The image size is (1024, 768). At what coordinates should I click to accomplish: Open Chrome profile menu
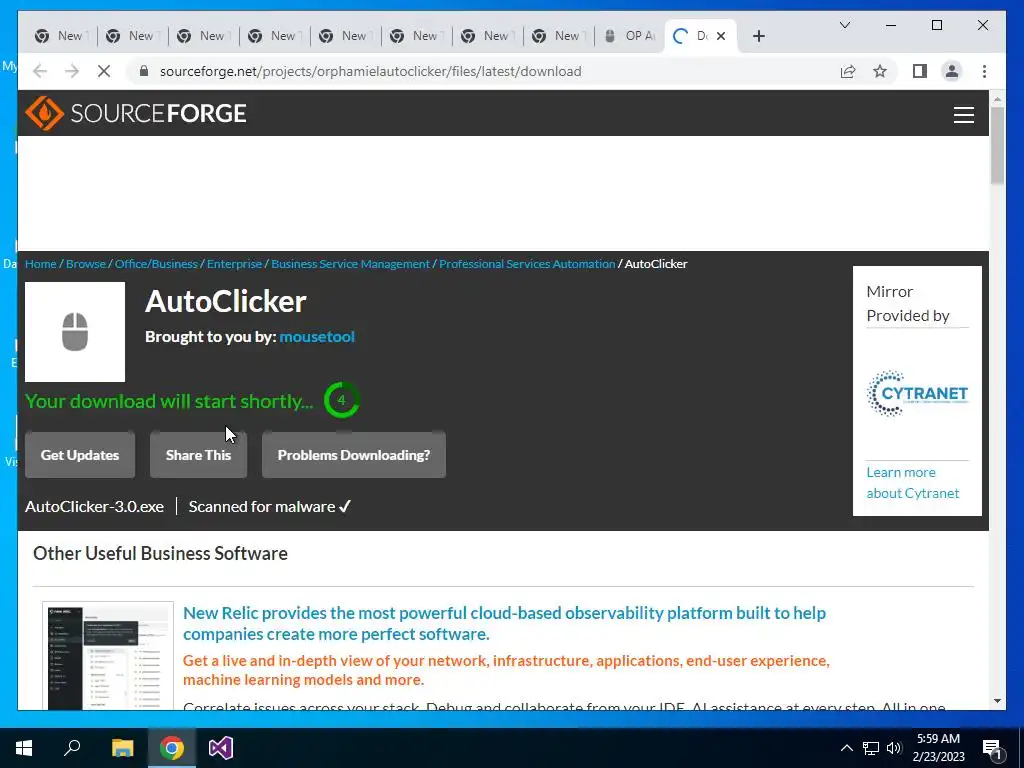[x=952, y=71]
